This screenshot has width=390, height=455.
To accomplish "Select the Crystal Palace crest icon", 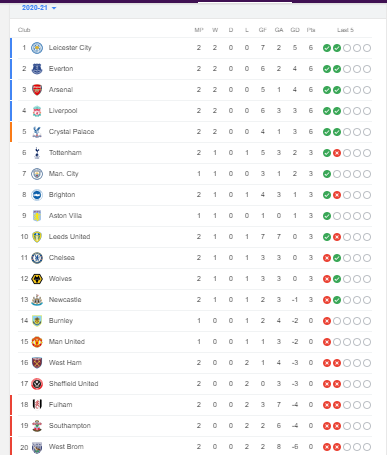I will pyautogui.click(x=37, y=132).
